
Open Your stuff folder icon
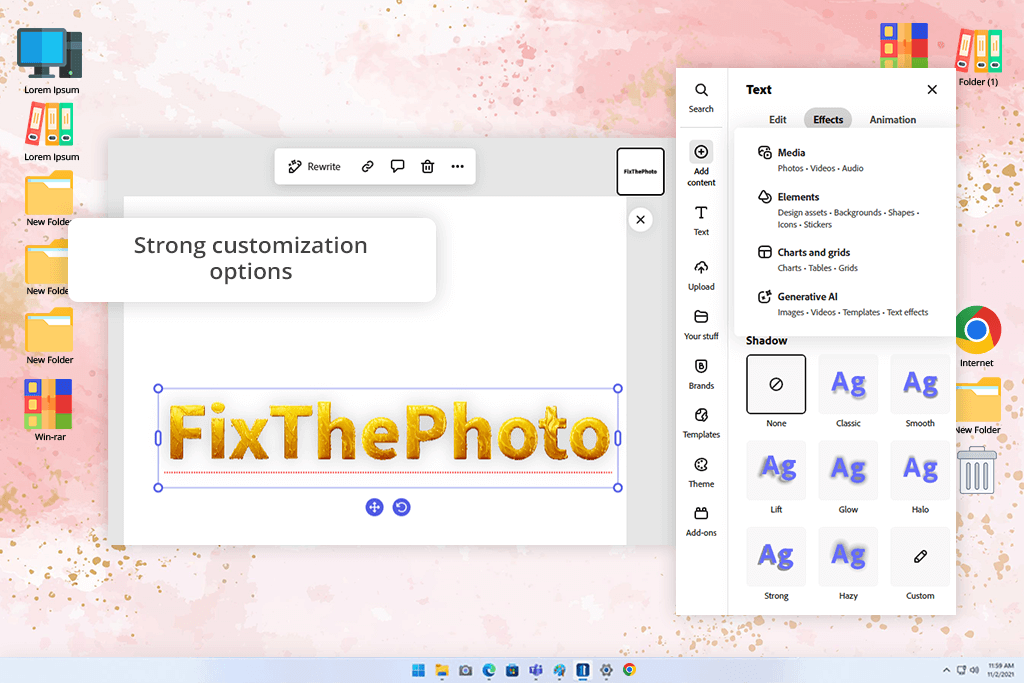[x=701, y=317]
